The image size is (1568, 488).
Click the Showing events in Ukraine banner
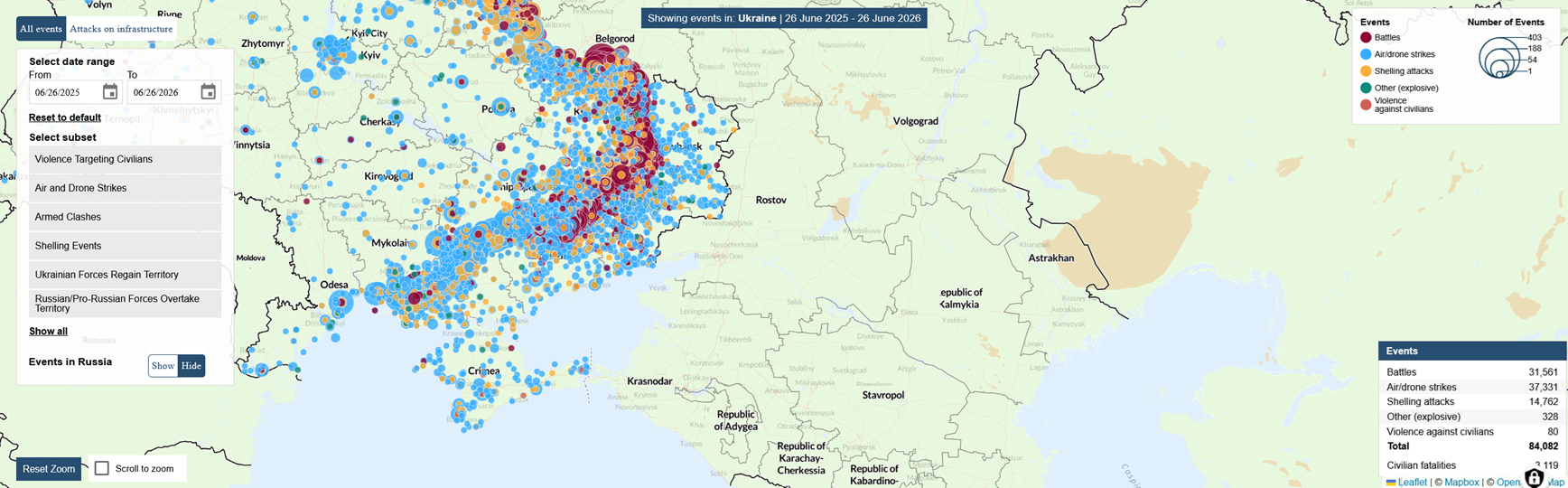(x=784, y=18)
